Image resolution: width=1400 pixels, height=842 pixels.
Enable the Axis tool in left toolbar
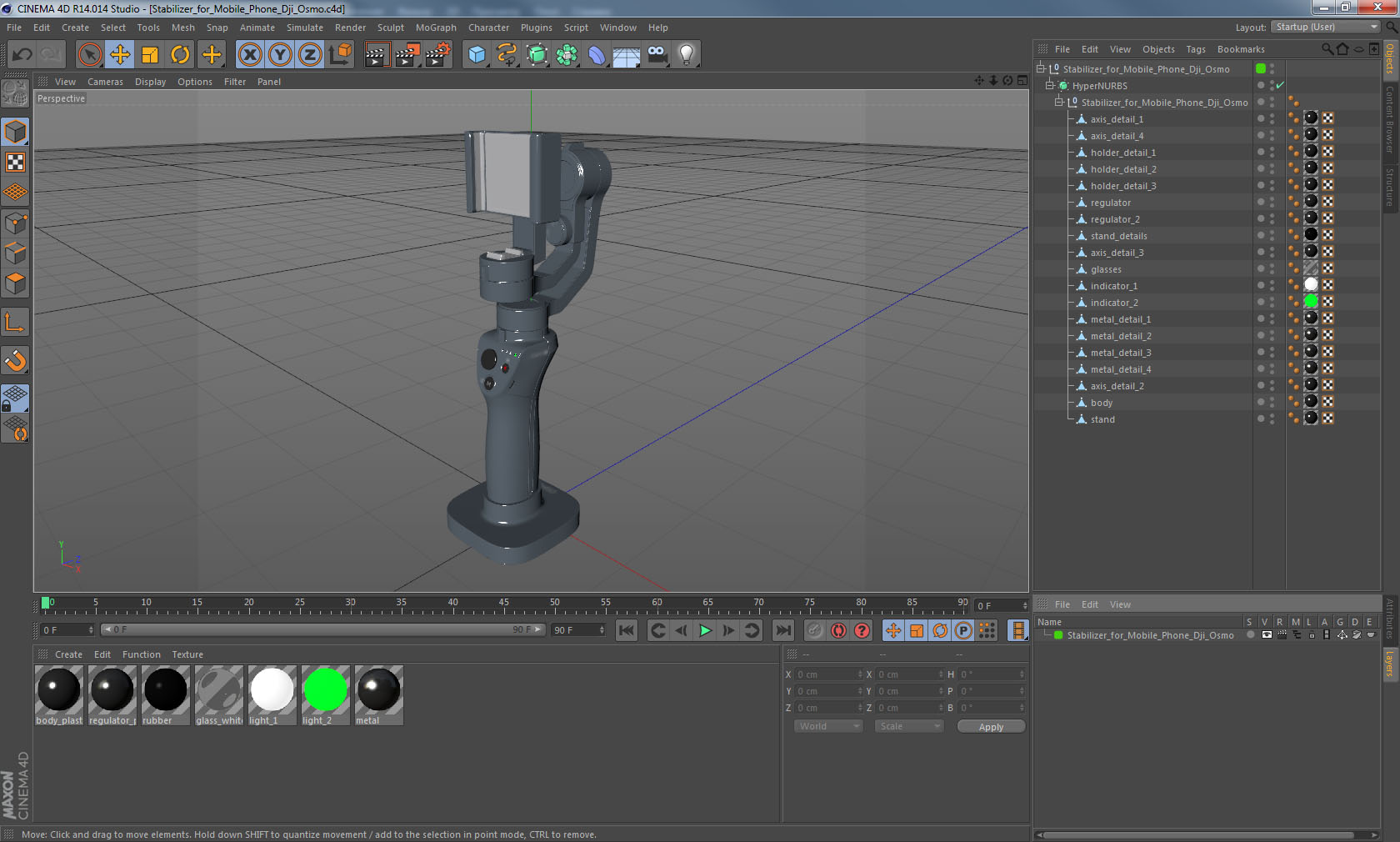coord(15,322)
